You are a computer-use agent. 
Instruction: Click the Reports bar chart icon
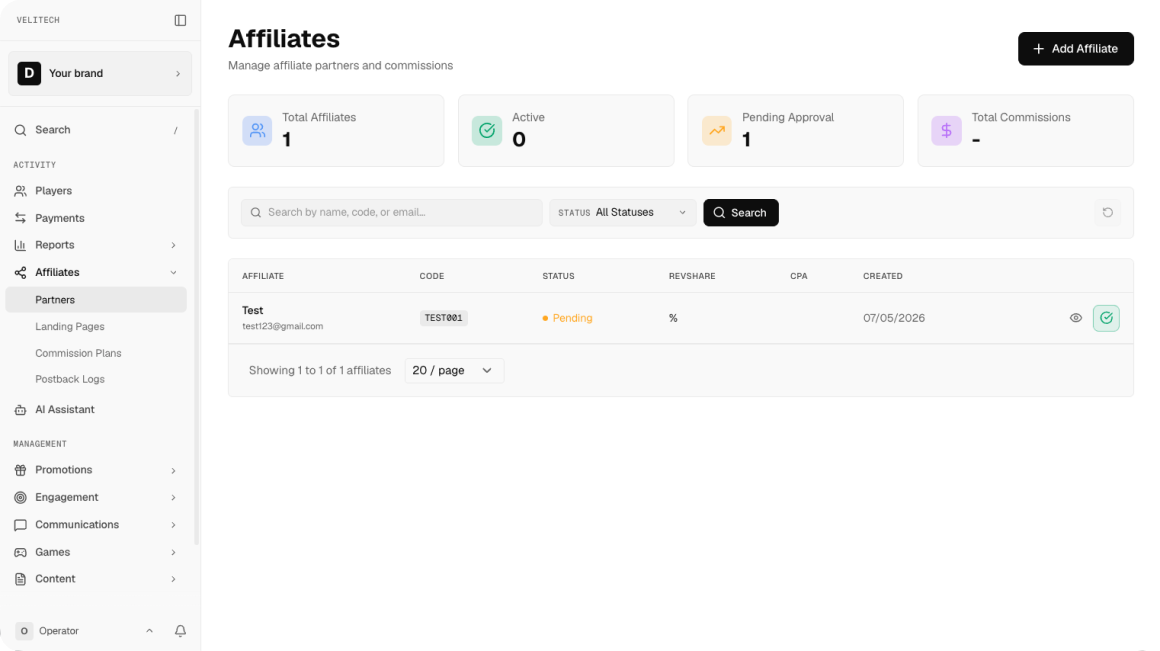[x=20, y=245]
